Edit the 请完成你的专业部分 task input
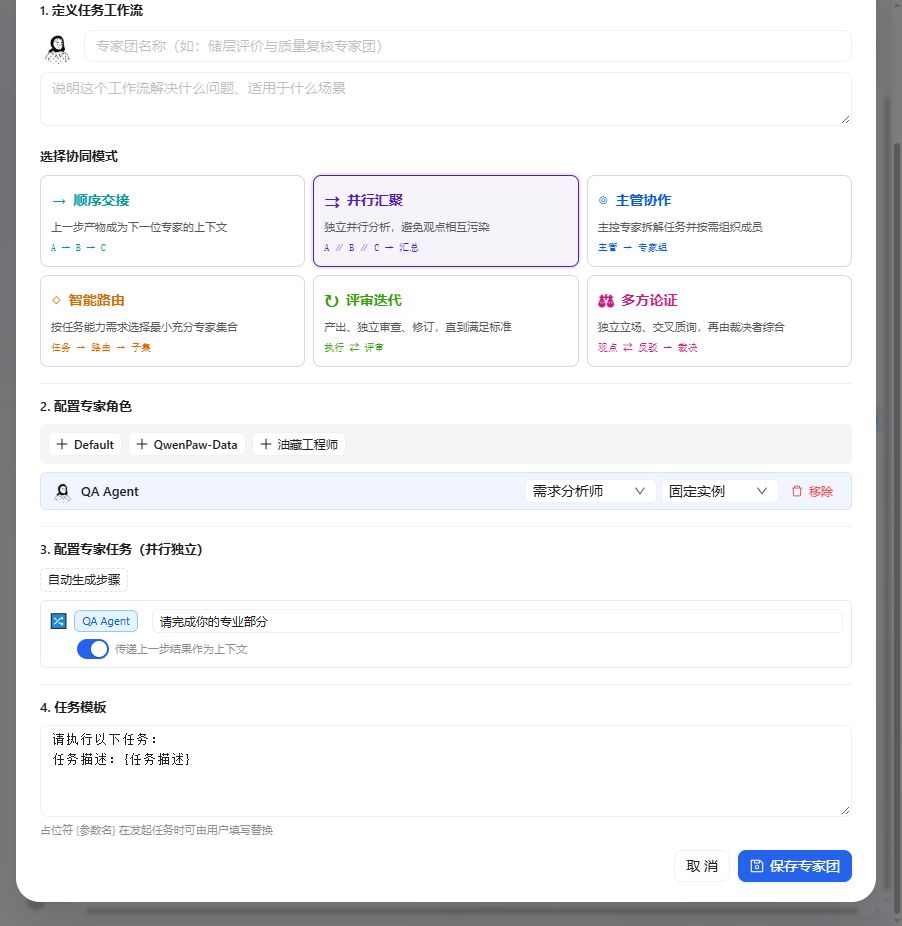 [497, 621]
